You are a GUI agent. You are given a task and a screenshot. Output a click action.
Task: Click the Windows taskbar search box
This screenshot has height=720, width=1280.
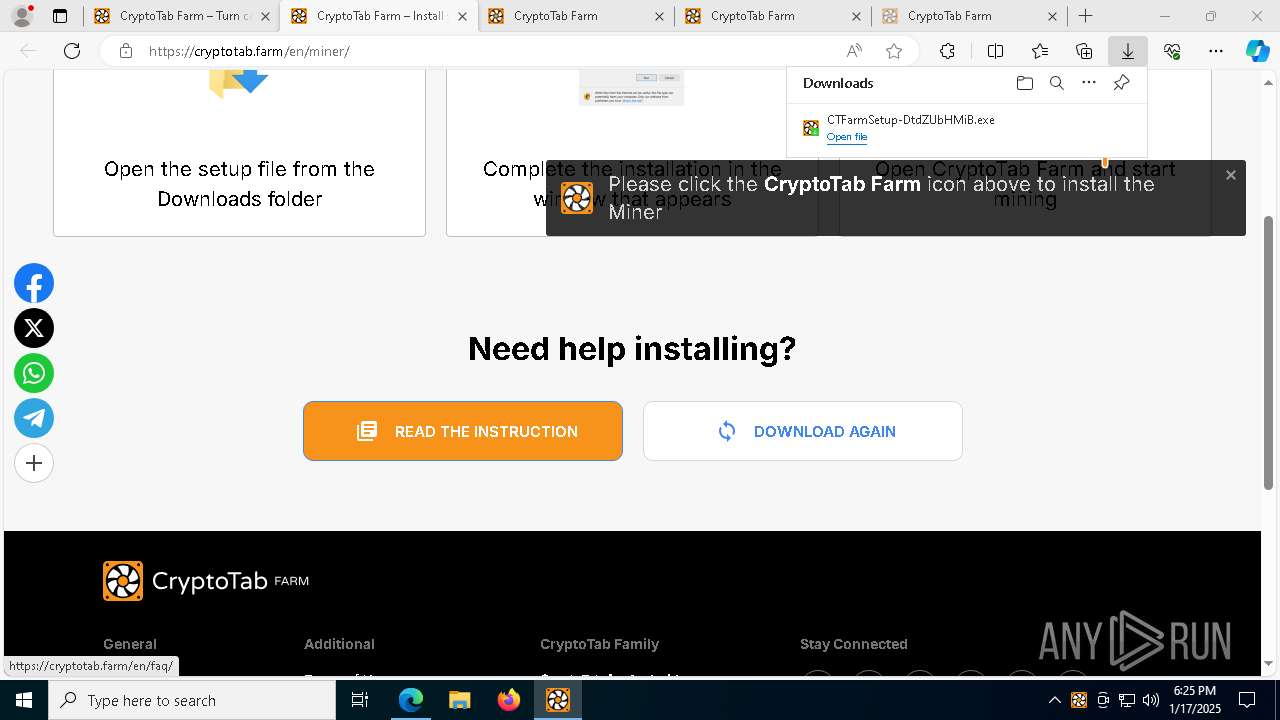point(192,700)
